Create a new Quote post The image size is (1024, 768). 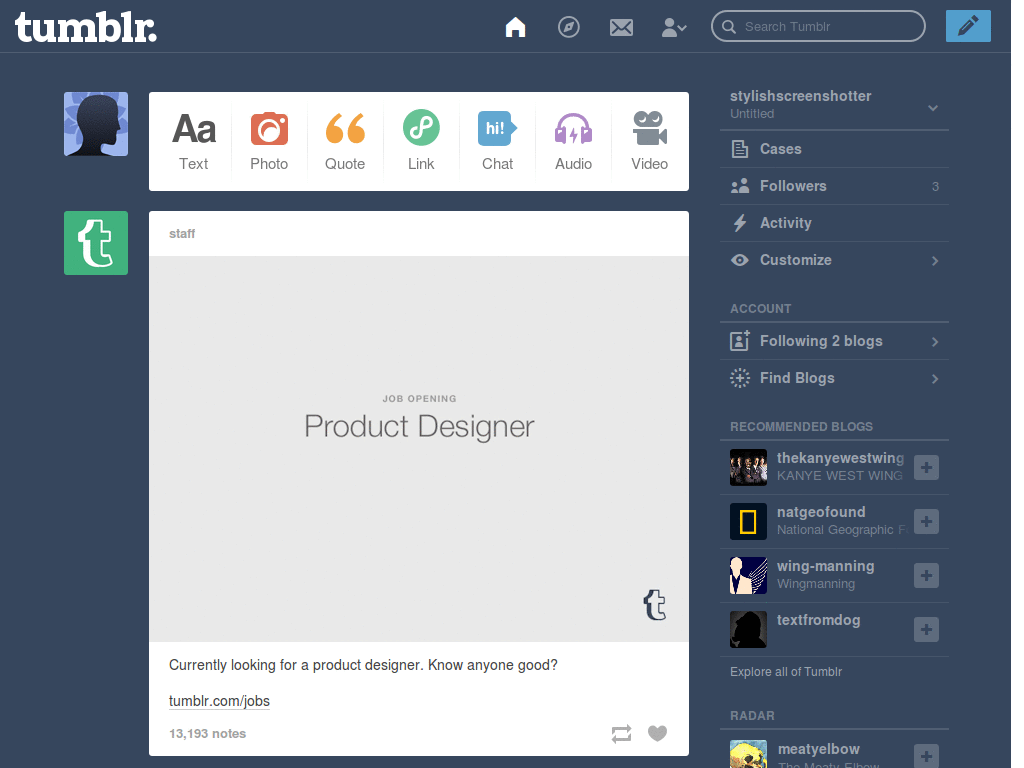pyautogui.click(x=345, y=141)
